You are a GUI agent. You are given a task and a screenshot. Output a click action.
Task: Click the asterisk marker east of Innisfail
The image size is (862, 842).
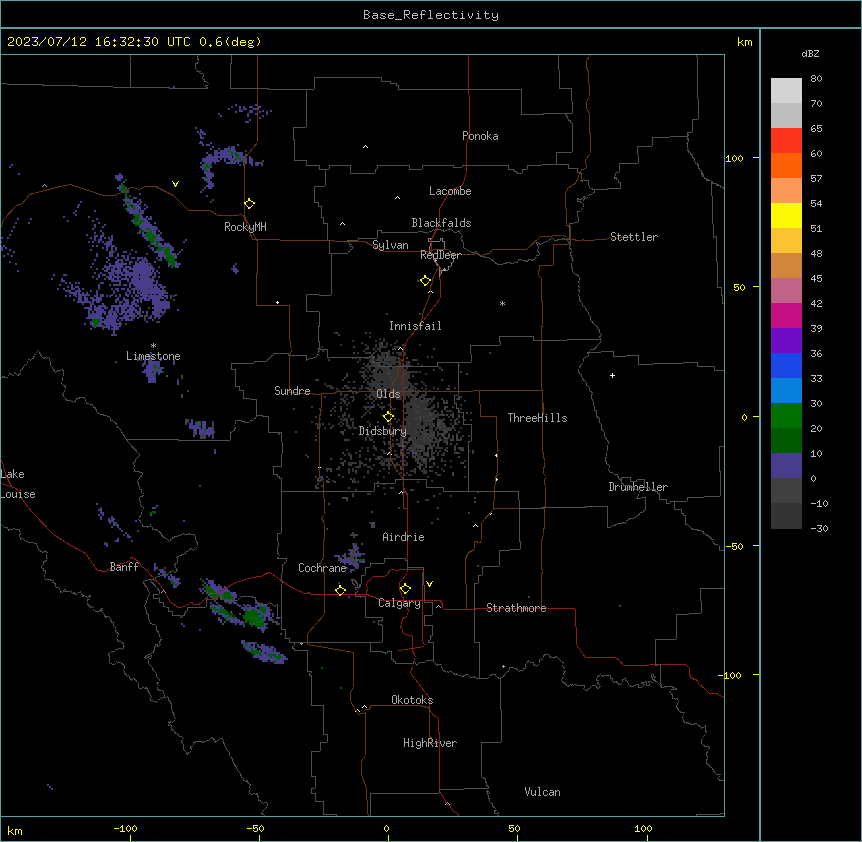point(502,303)
